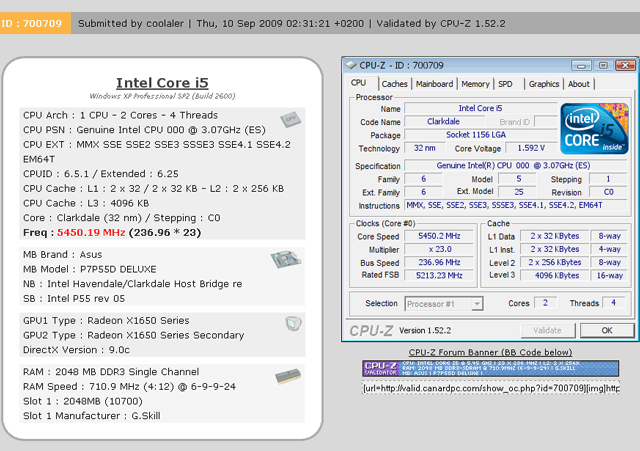Click the Core Speed 5450.2 MHz field
The height and width of the screenshot is (451, 640).
[439, 236]
